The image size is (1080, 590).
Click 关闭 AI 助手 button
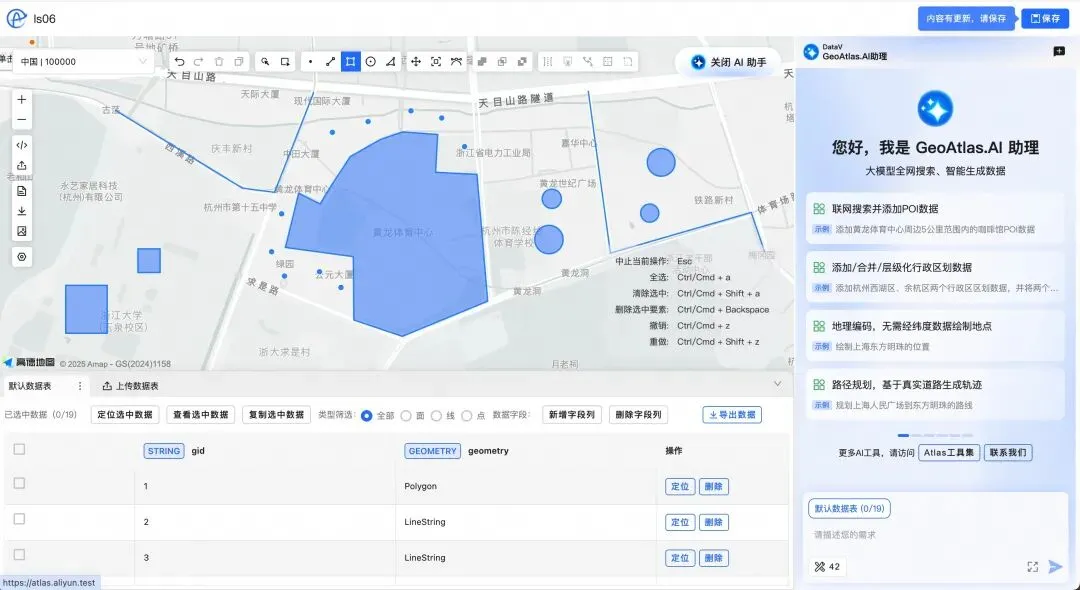pos(729,62)
